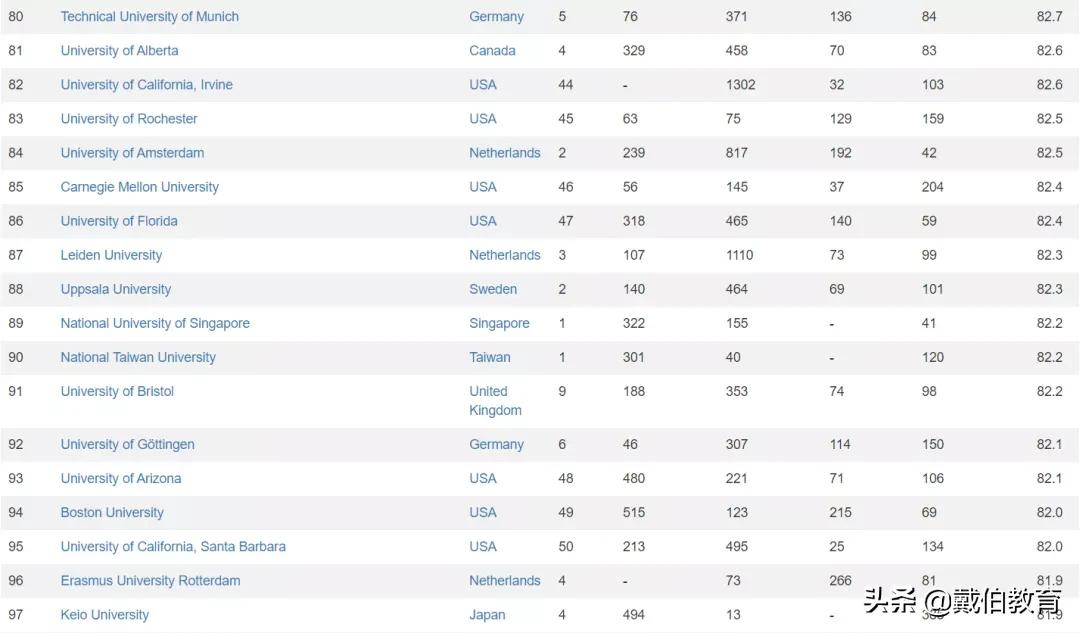Click Carnegie Mellon University name

click(139, 187)
